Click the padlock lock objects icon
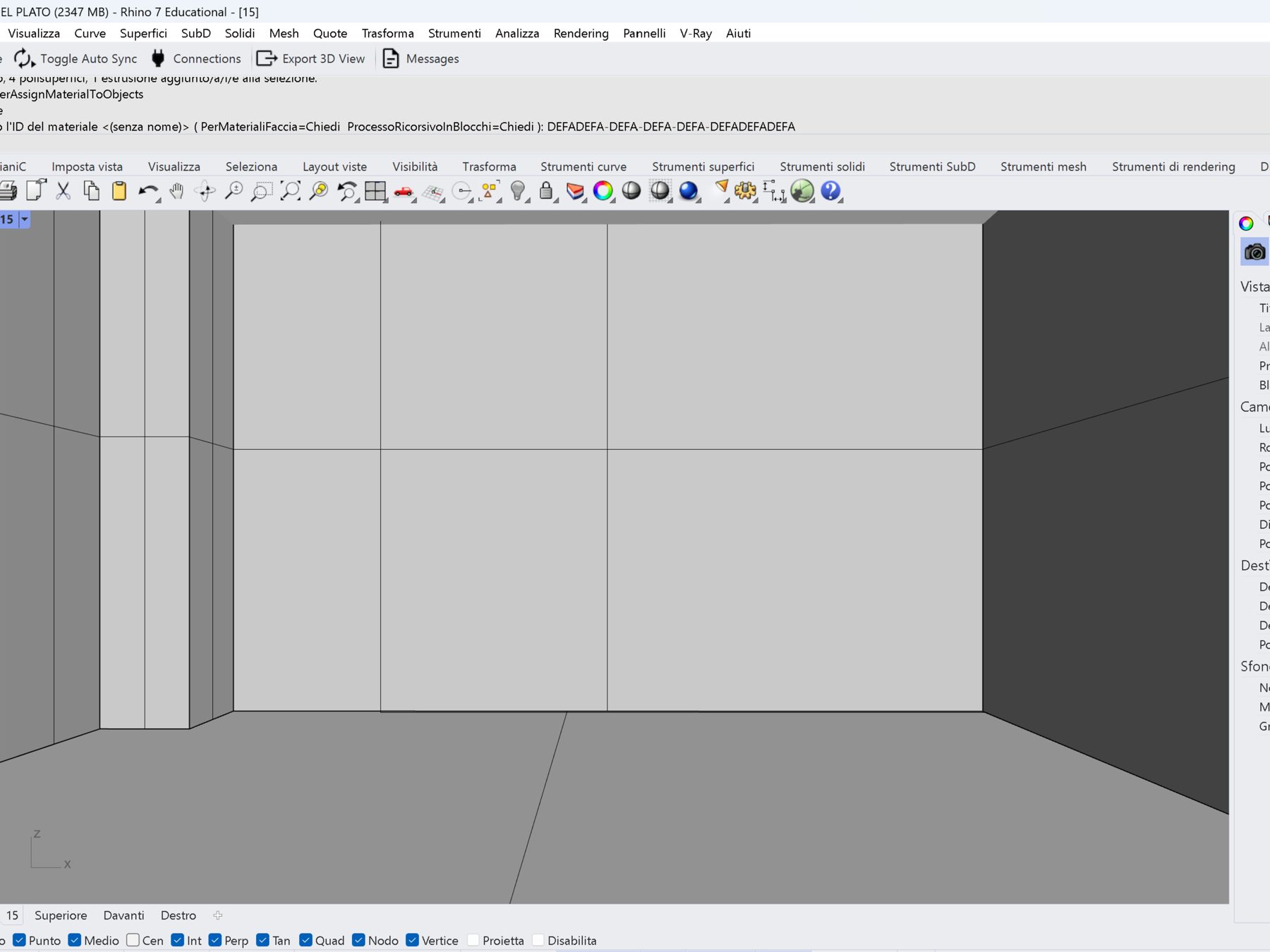Image resolution: width=1270 pixels, height=952 pixels. pos(546,191)
